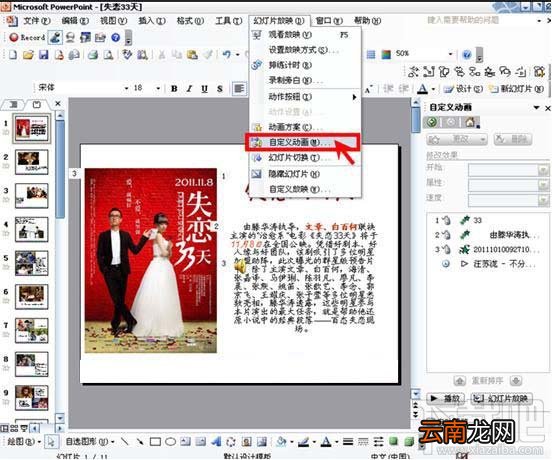Click the 幻灯片放映 button in the task pane
Image resolution: width=552 pixels, height=460 pixels.
click(502, 398)
